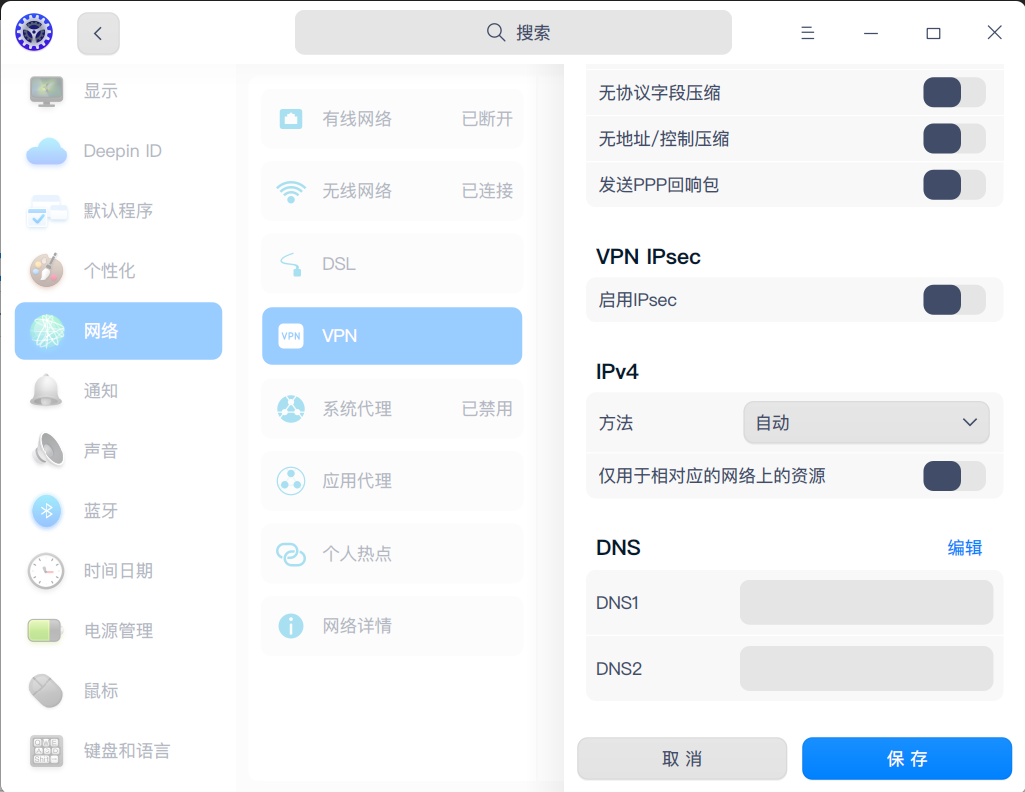Select 显示 label in the sidebar
Image resolution: width=1025 pixels, height=792 pixels.
click(101, 91)
